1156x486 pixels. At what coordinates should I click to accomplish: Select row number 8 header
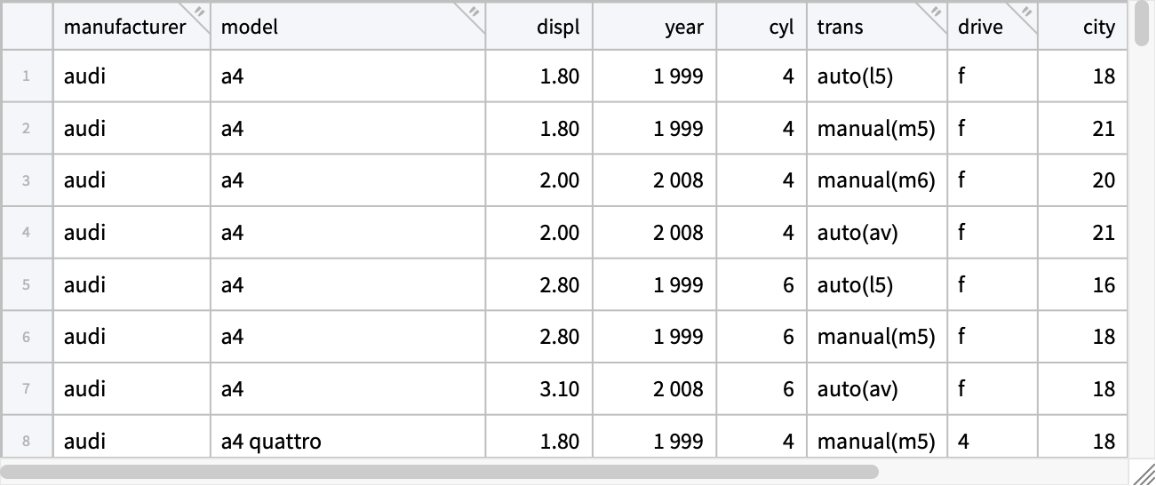point(26,440)
